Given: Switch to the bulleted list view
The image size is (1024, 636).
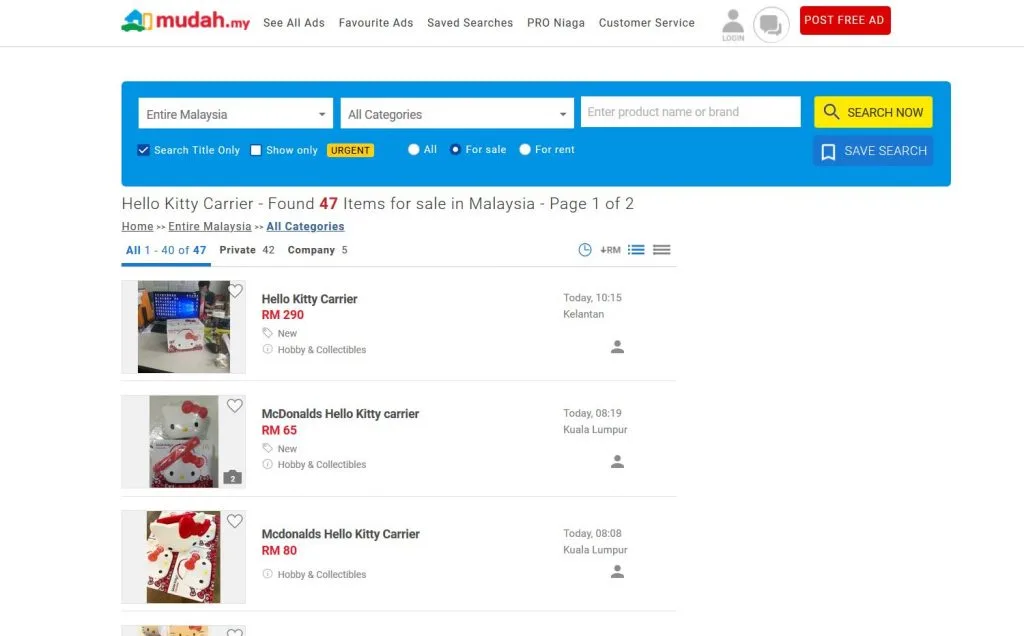Looking at the screenshot, I should click(636, 250).
